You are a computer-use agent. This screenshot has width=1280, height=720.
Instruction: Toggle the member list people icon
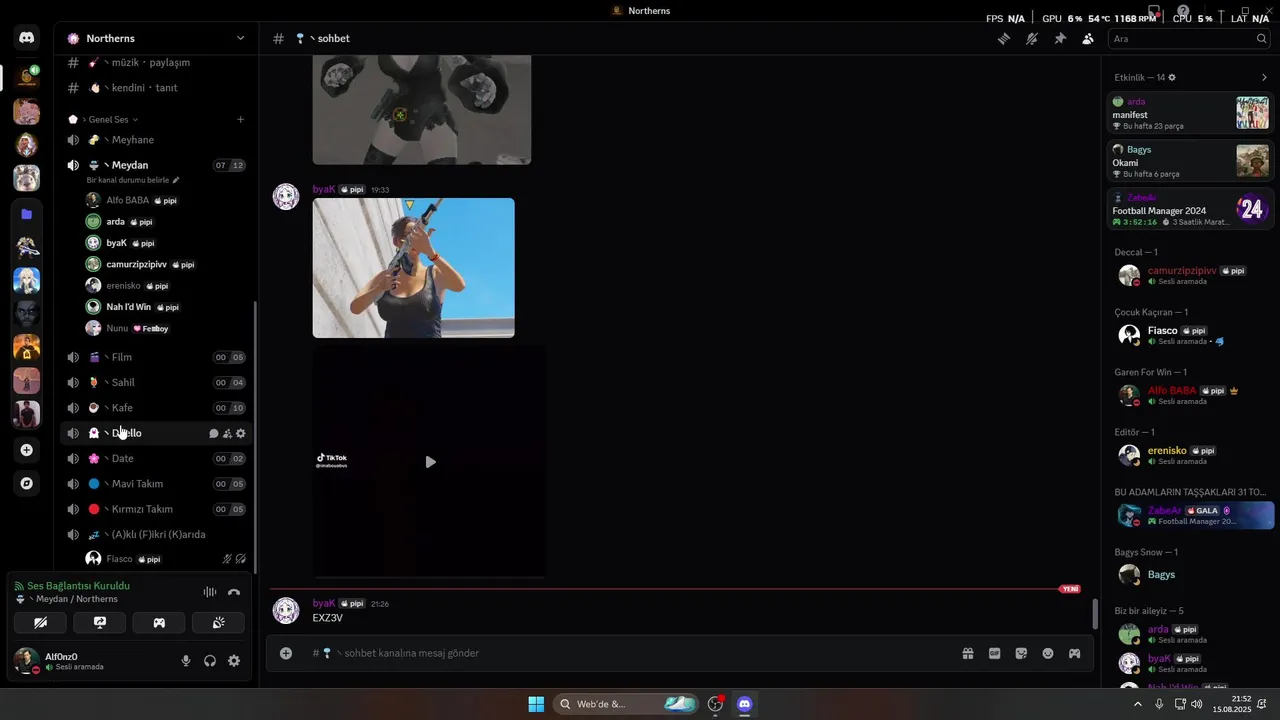1088,39
